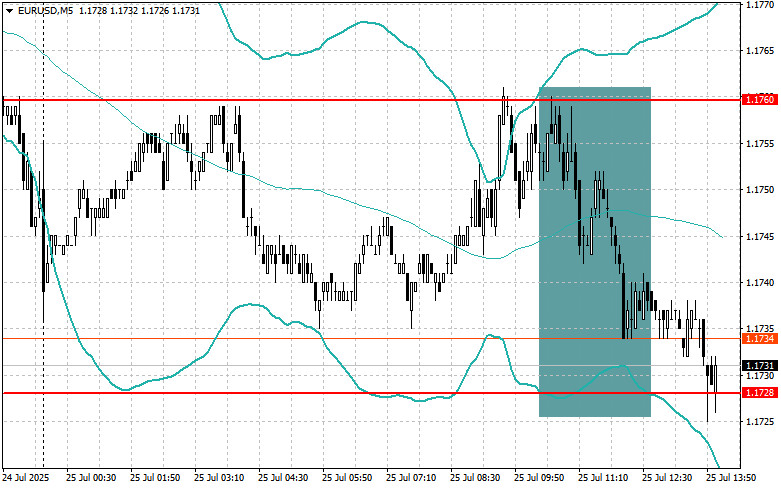Click the 25 Jul 09:50 time label
This screenshot has width=781, height=489.
539,478
